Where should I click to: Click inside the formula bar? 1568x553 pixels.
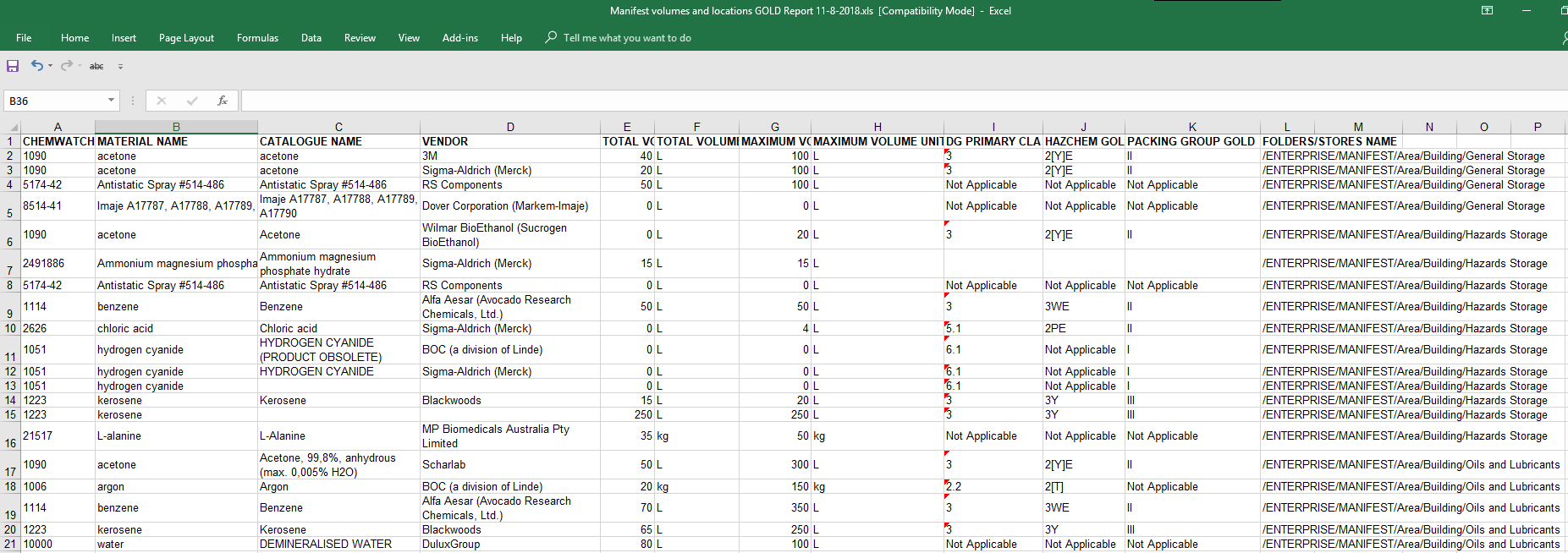point(846,101)
